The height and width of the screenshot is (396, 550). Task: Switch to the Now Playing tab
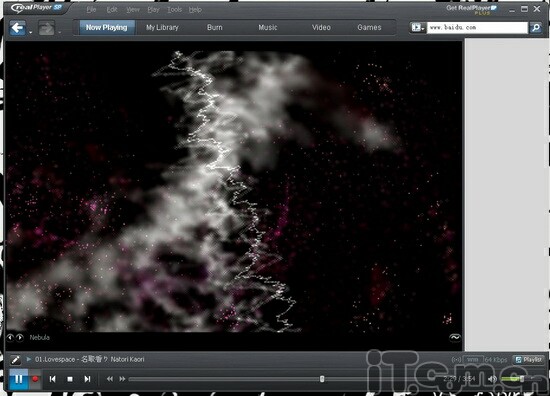(x=107, y=27)
